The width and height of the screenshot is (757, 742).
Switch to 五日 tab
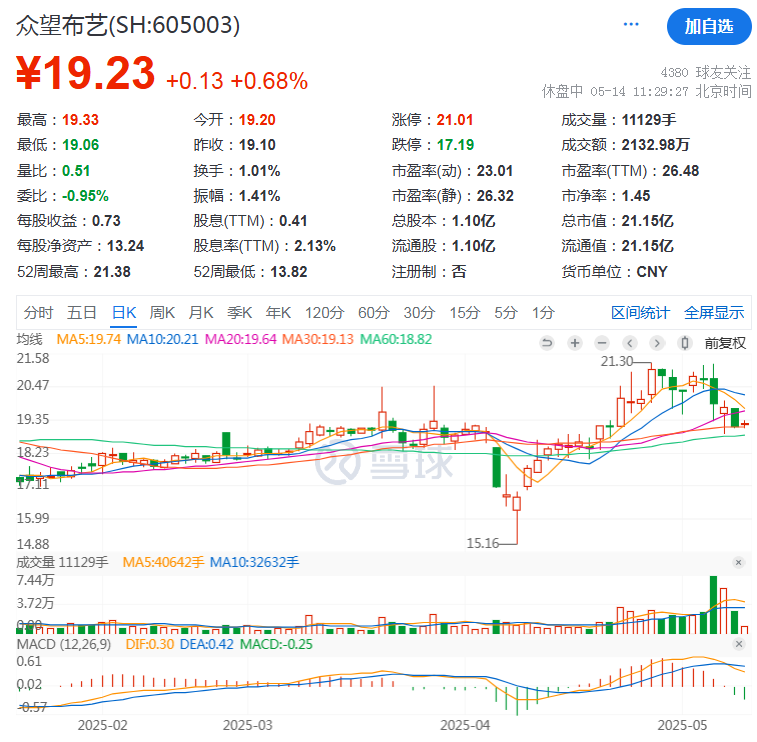tap(82, 313)
